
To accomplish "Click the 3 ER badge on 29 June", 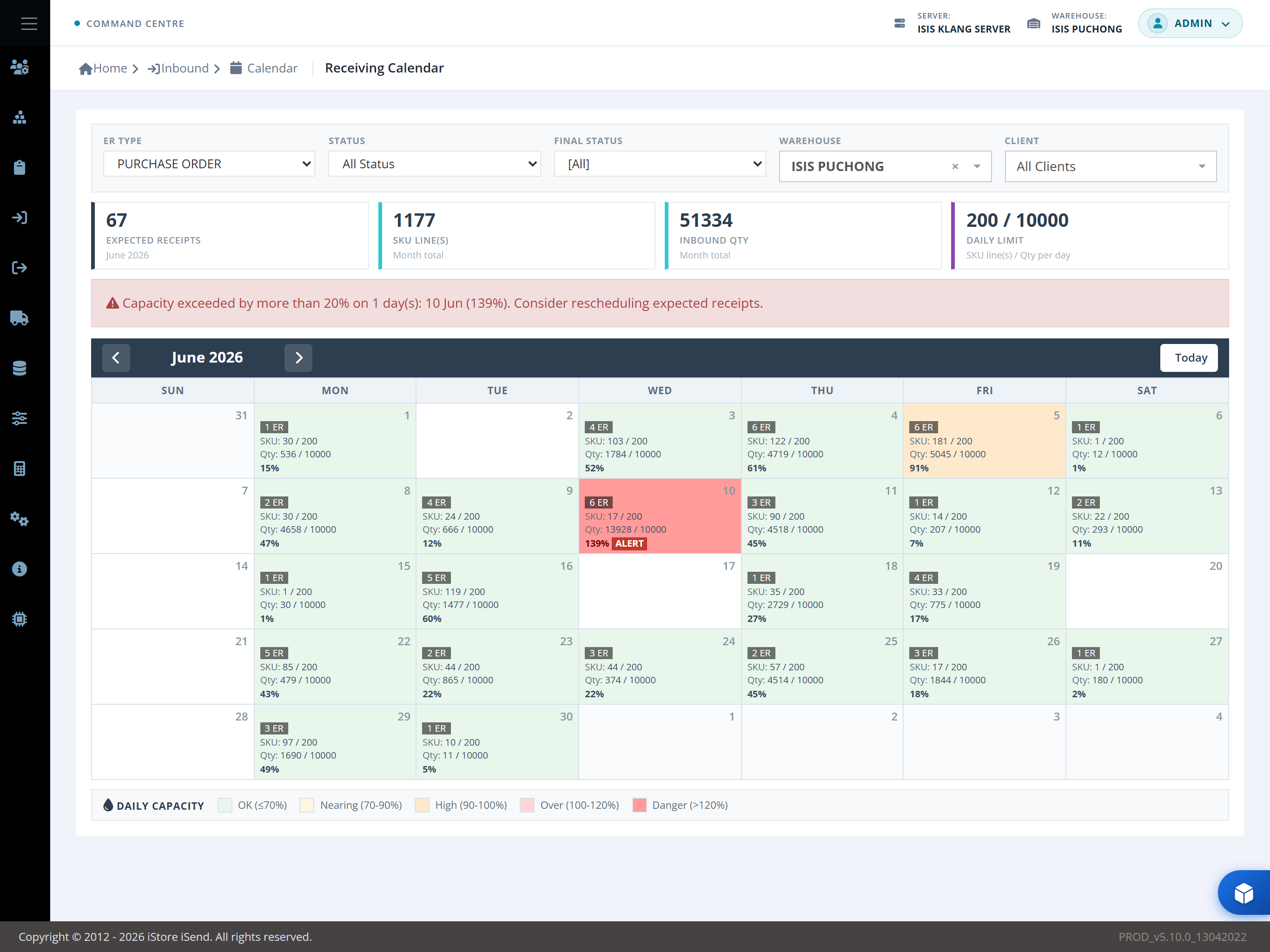I will pyautogui.click(x=274, y=728).
